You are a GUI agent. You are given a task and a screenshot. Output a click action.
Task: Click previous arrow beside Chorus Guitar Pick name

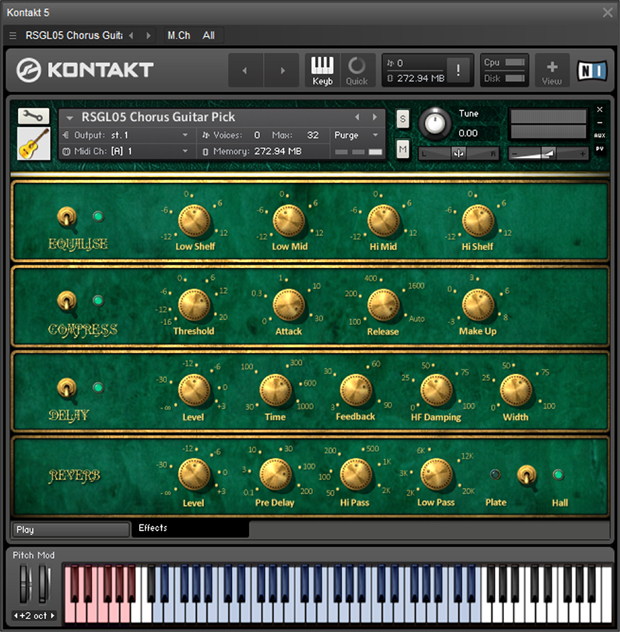357,117
